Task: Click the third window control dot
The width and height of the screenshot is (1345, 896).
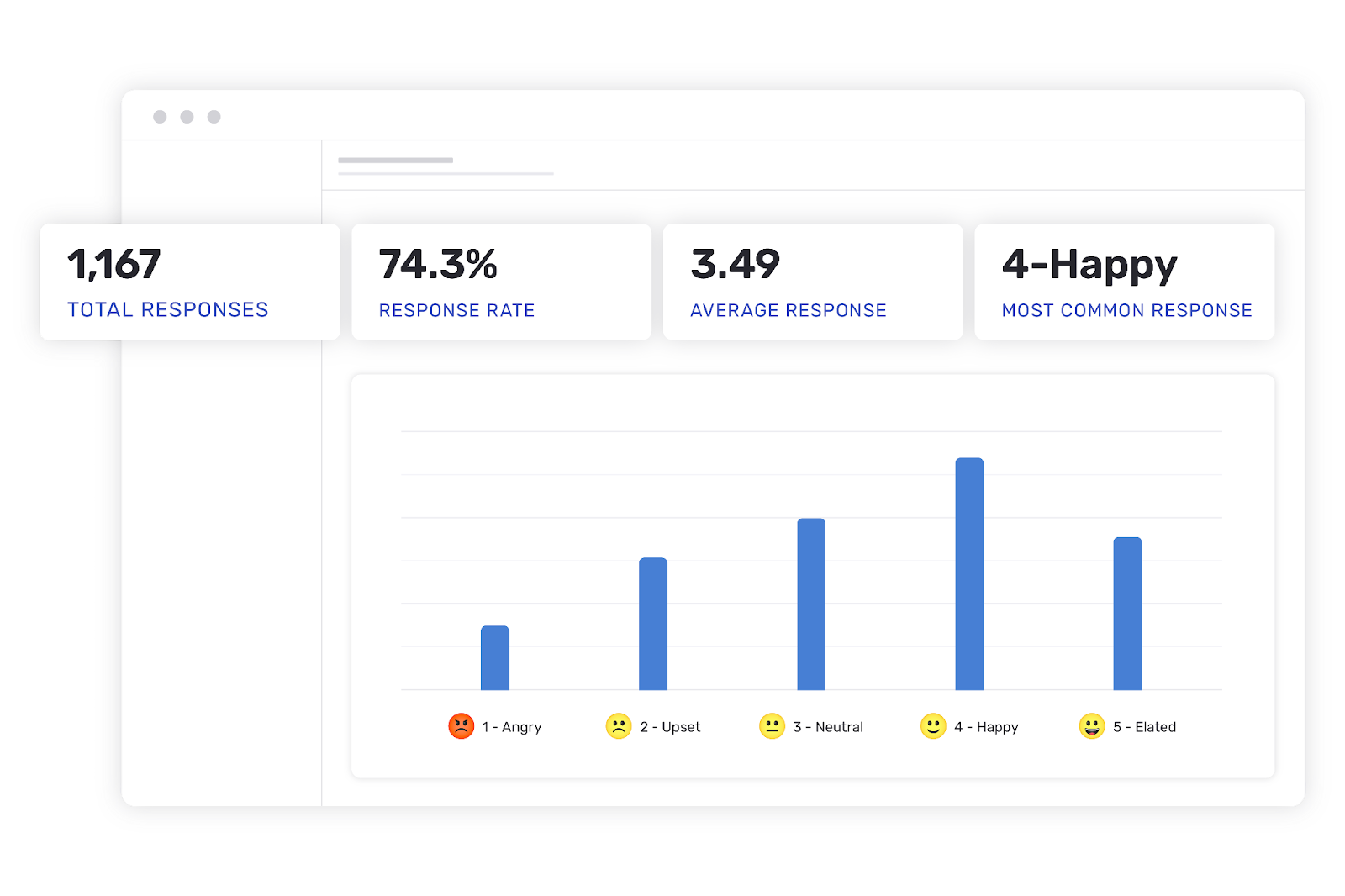Action: tap(214, 117)
